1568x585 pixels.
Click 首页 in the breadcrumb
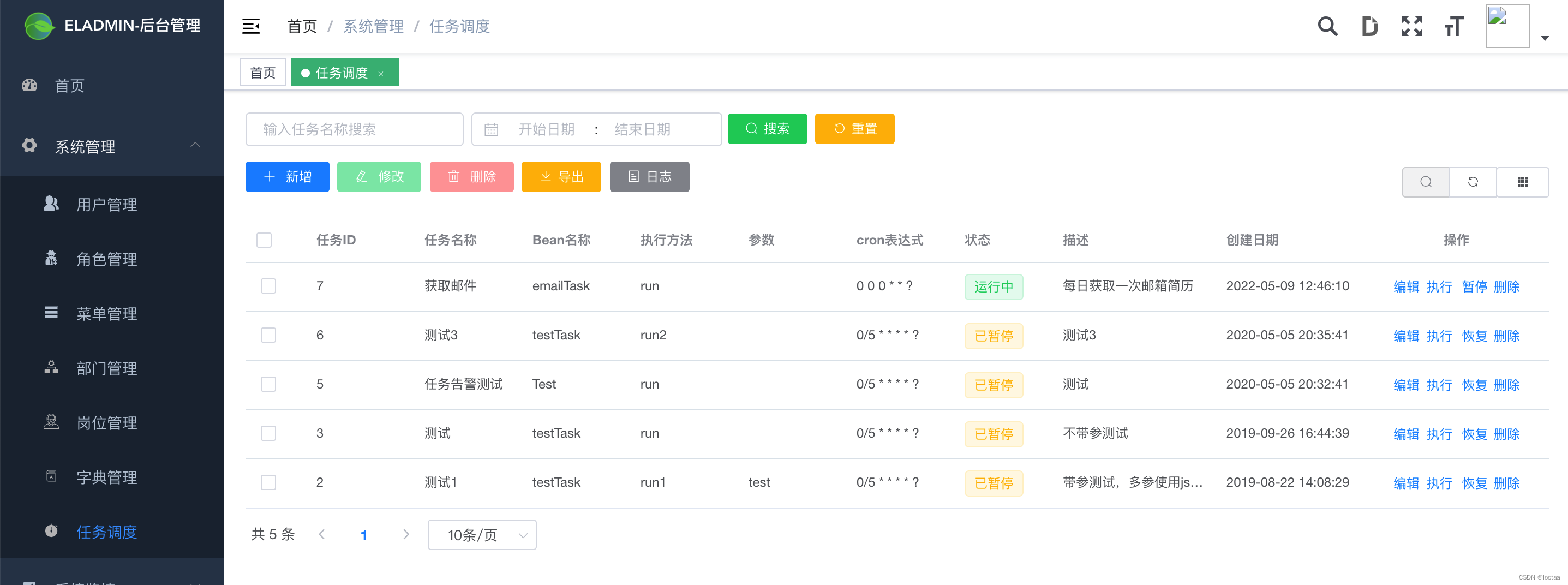click(302, 26)
